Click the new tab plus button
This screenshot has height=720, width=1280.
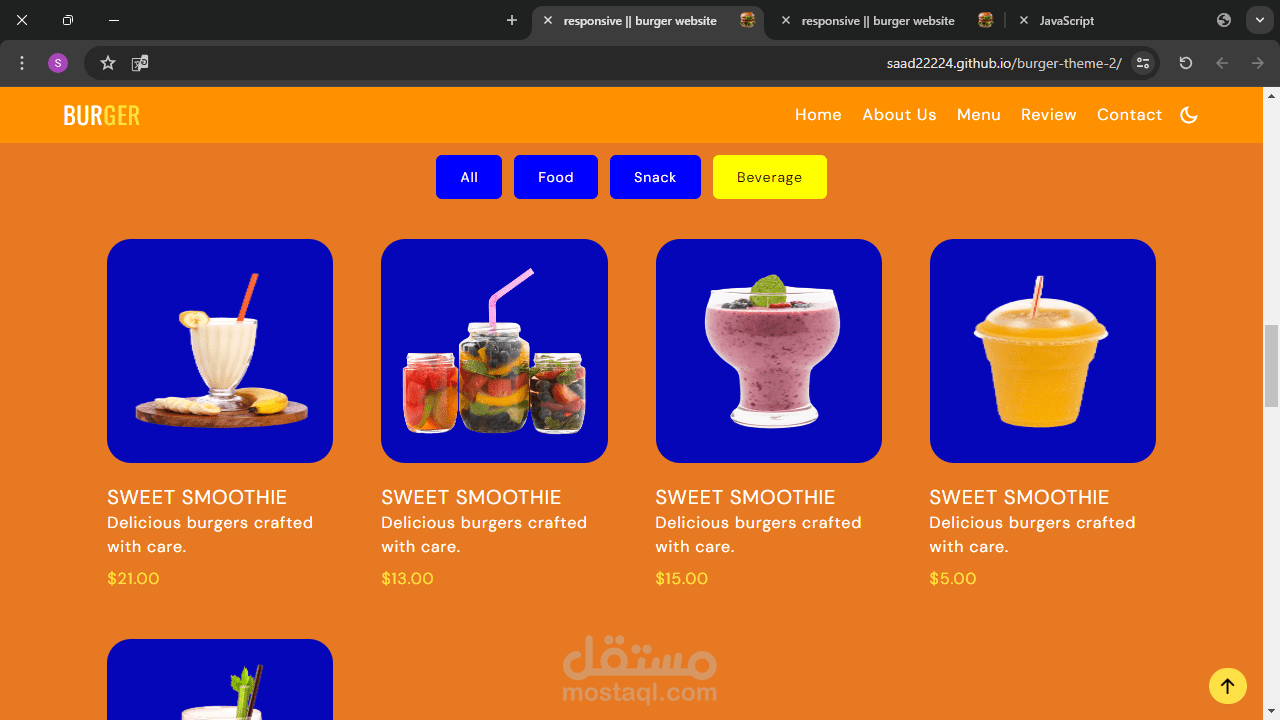tap(512, 20)
